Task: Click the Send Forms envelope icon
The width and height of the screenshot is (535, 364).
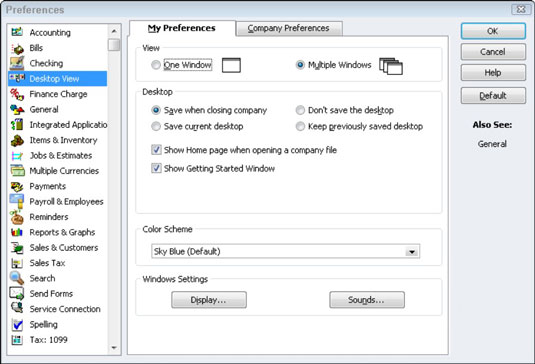Action: (17, 293)
